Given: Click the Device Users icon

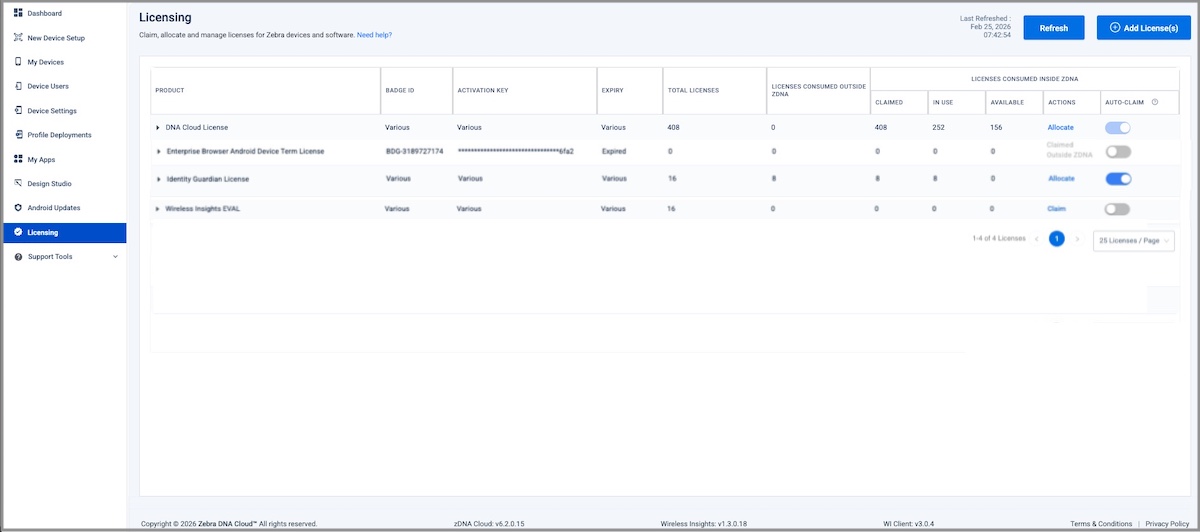Looking at the screenshot, I should click(x=18, y=86).
